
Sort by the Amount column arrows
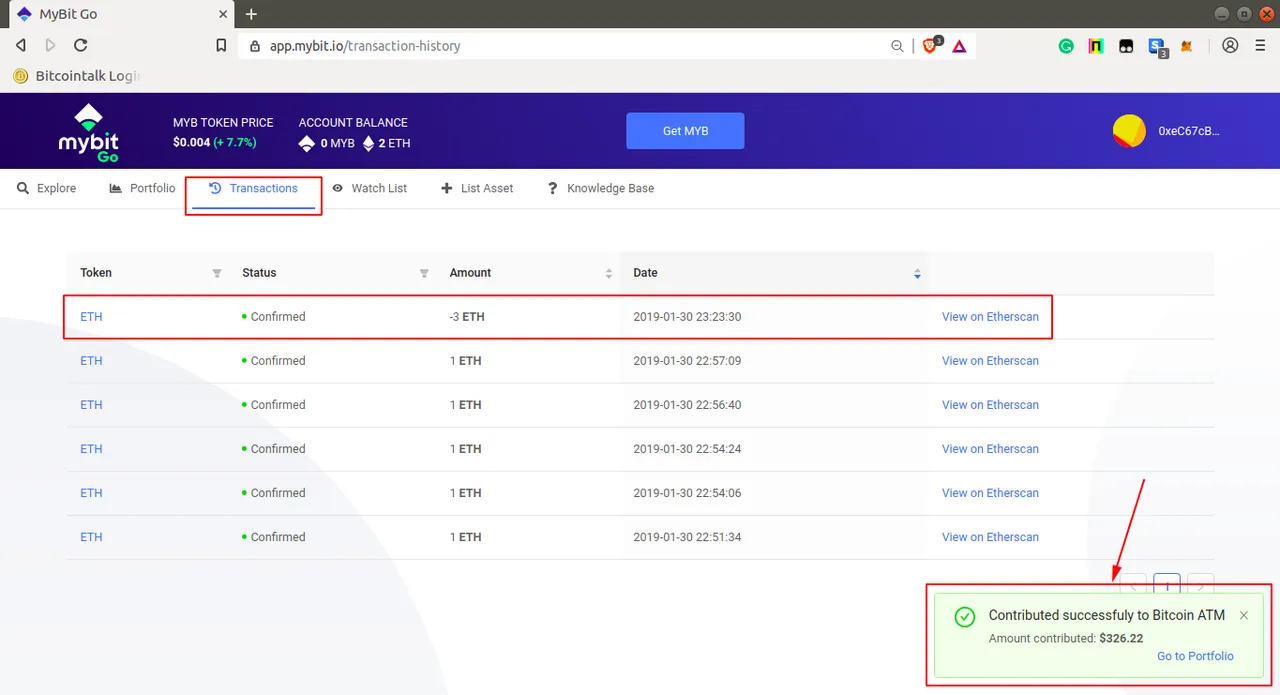[x=609, y=273]
